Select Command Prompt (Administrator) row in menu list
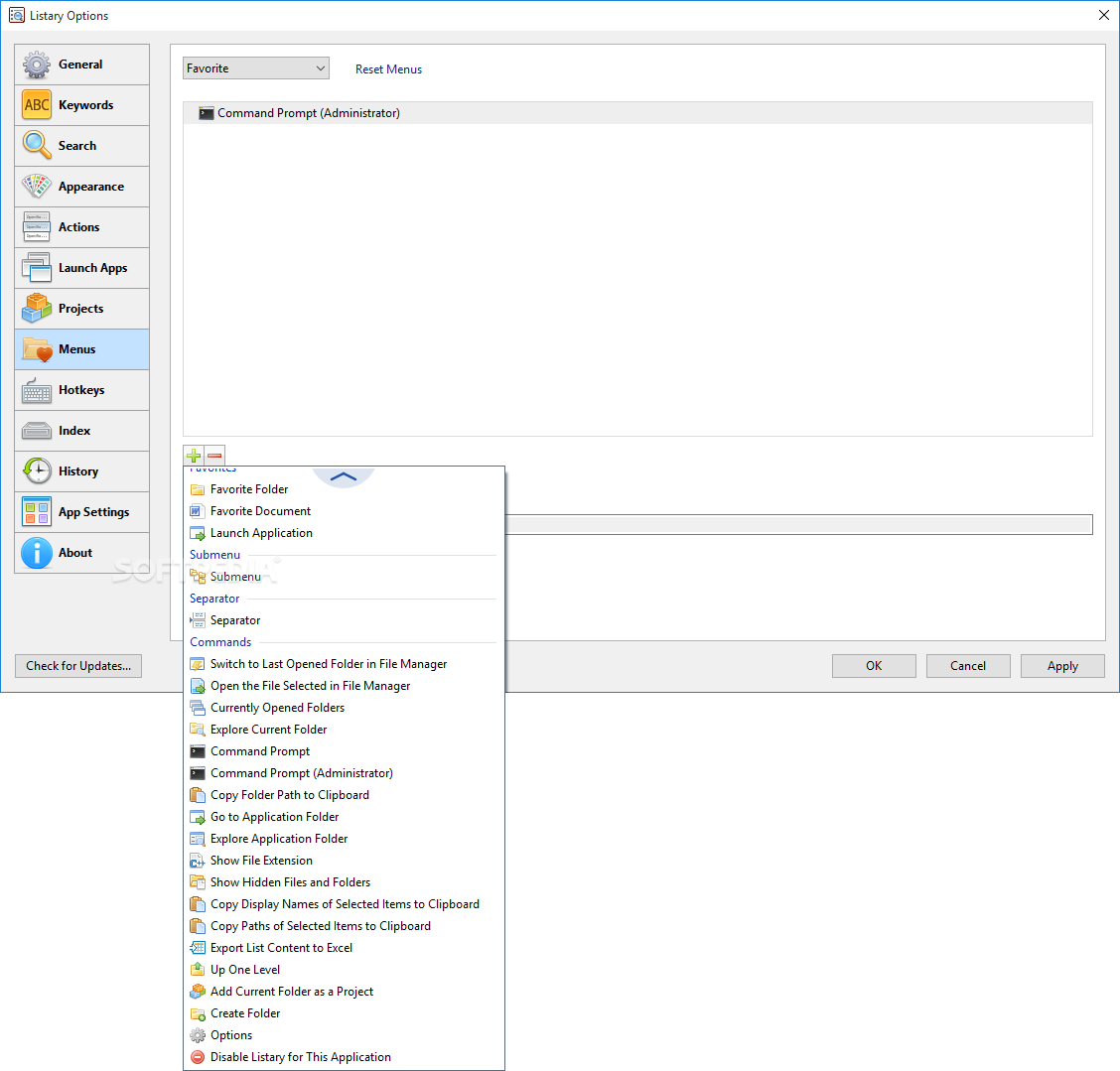Screen dimensions: 1120x1071 coord(637,113)
